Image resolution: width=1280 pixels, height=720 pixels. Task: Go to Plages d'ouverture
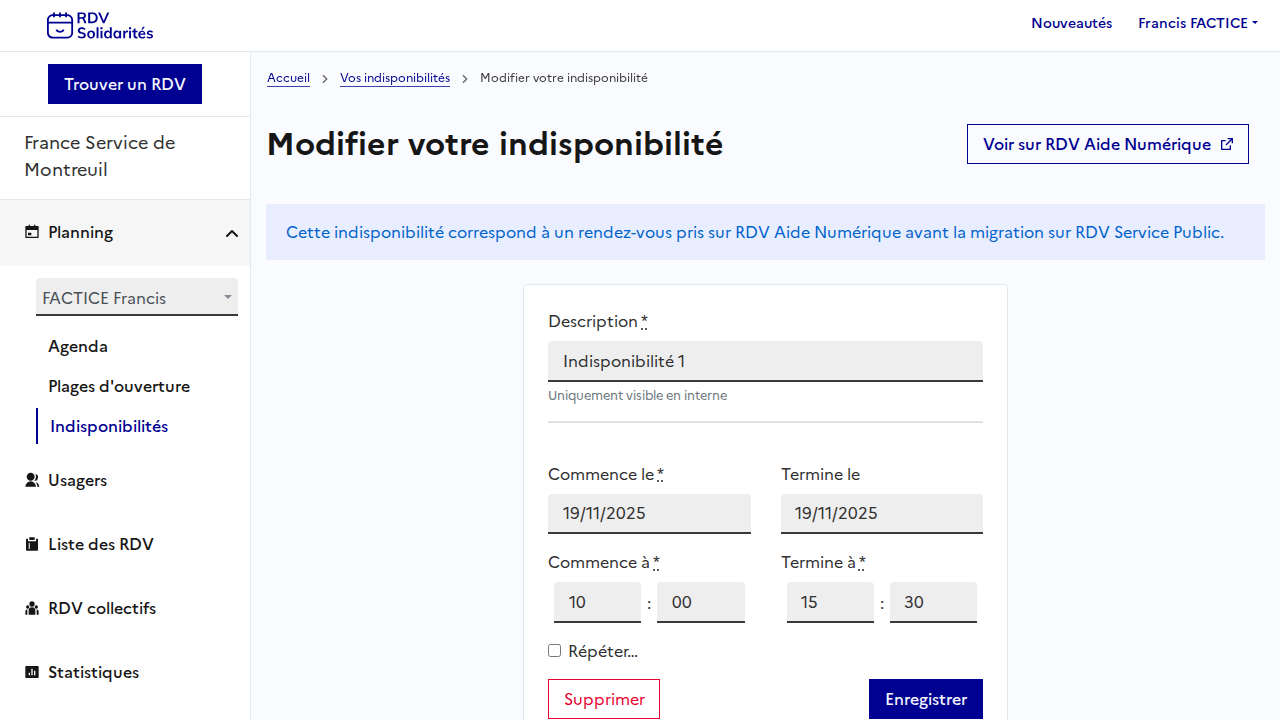pyautogui.click(x=119, y=387)
